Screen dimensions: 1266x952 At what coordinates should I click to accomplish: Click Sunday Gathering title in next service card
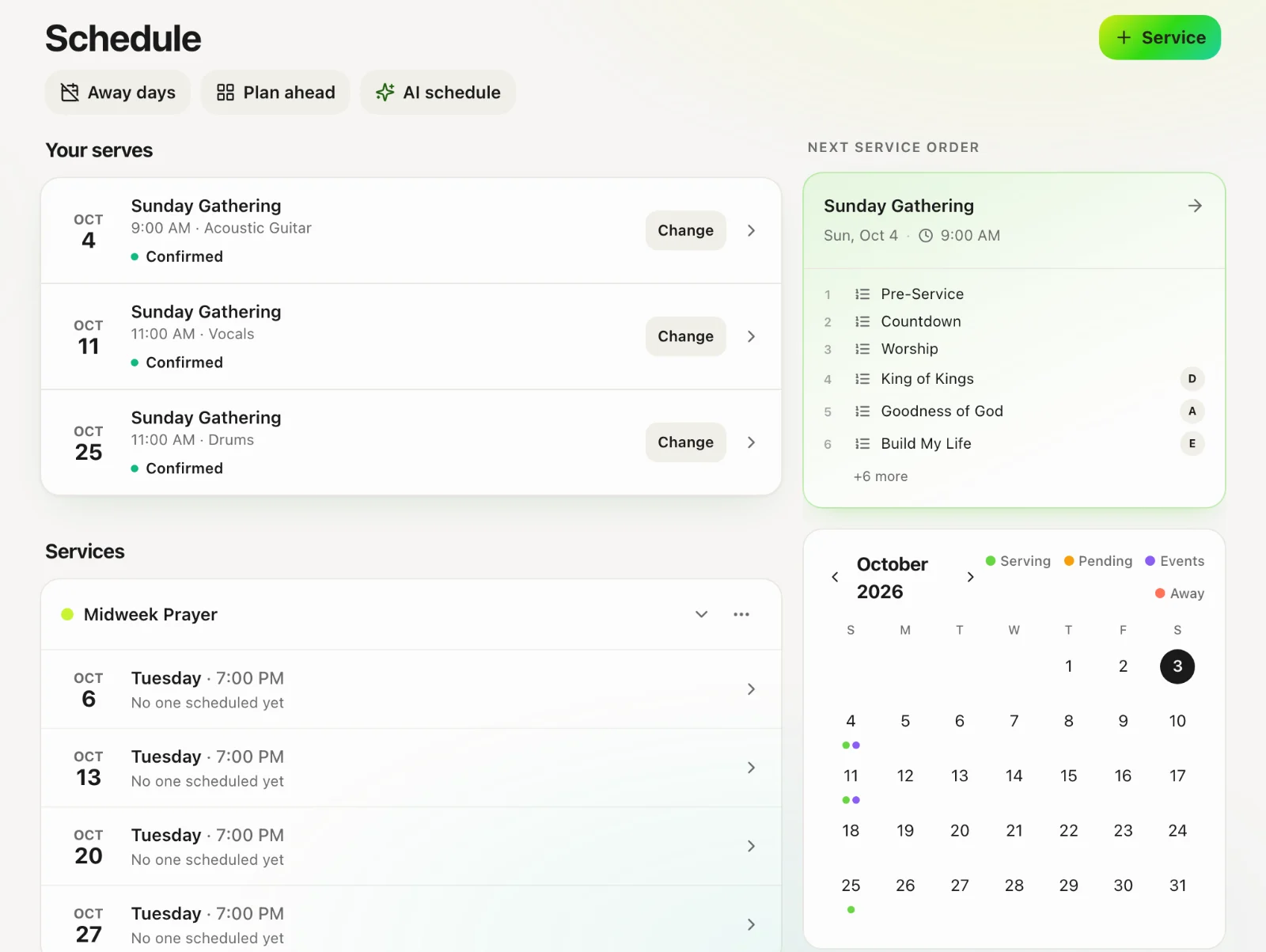(899, 206)
